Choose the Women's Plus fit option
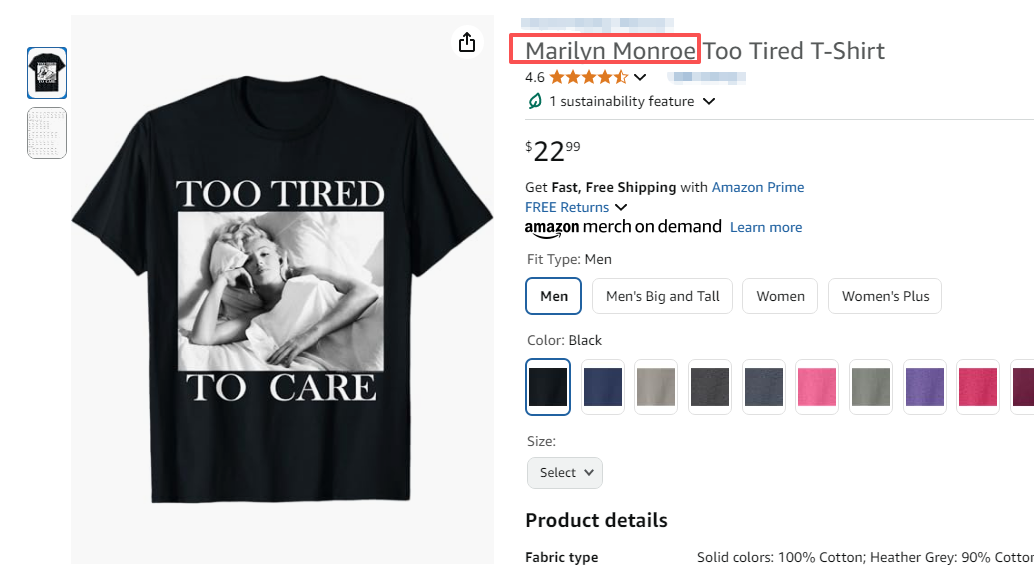 coord(885,296)
